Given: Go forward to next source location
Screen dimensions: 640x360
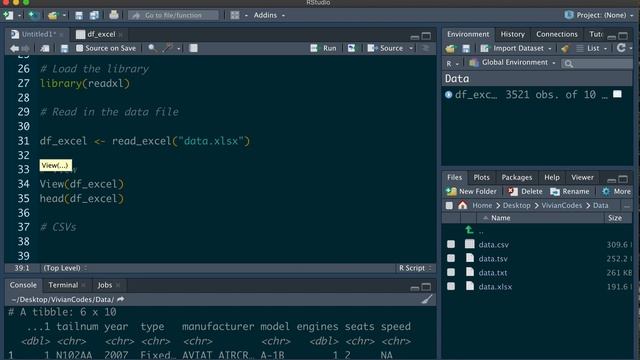Looking at the screenshot, I should [25, 49].
